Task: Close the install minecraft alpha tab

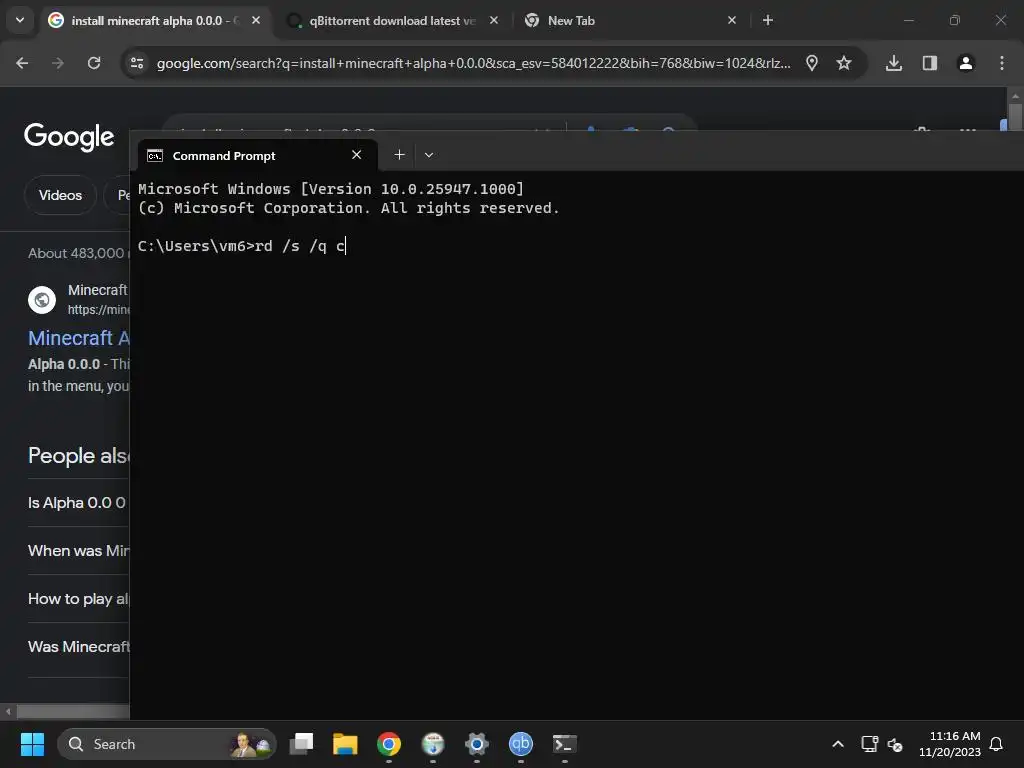Action: coord(256,20)
